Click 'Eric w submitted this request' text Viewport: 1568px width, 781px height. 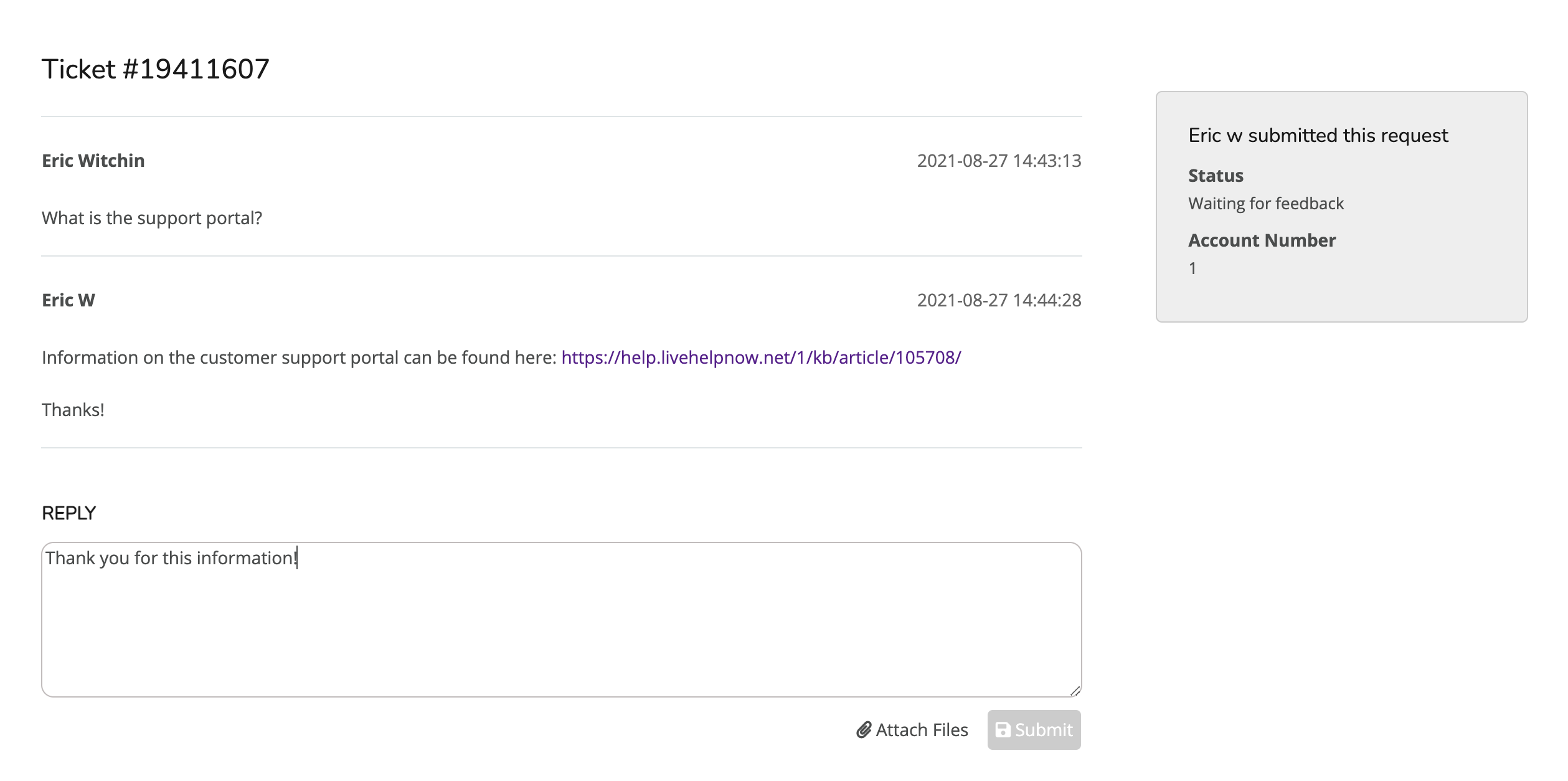1318,135
